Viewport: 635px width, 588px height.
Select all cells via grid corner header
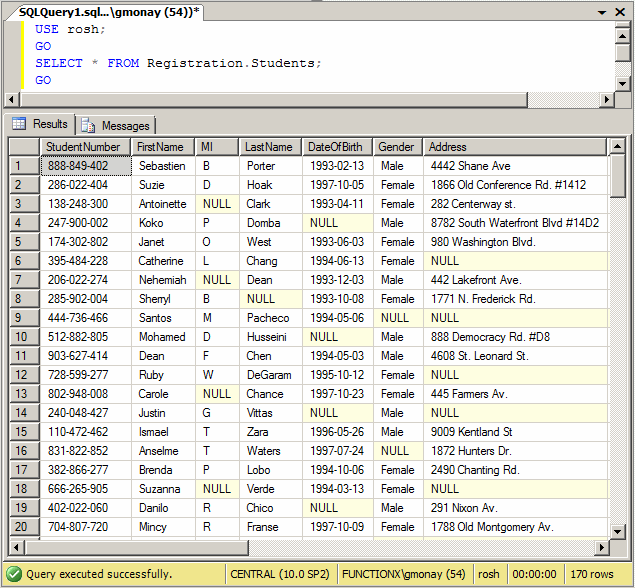click(24, 147)
